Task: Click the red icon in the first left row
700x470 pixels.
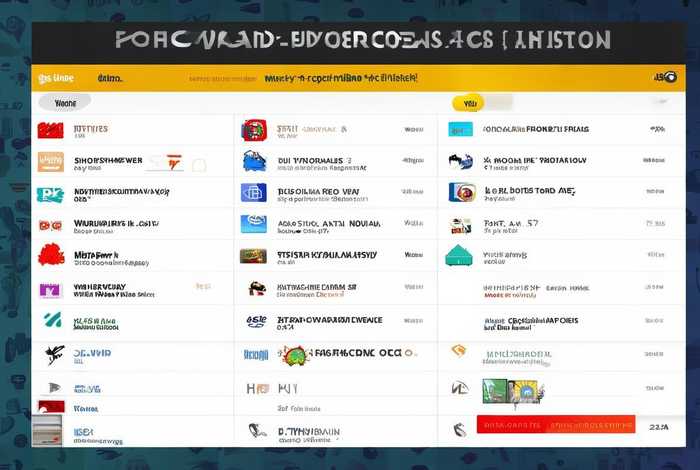Action: (x=50, y=129)
